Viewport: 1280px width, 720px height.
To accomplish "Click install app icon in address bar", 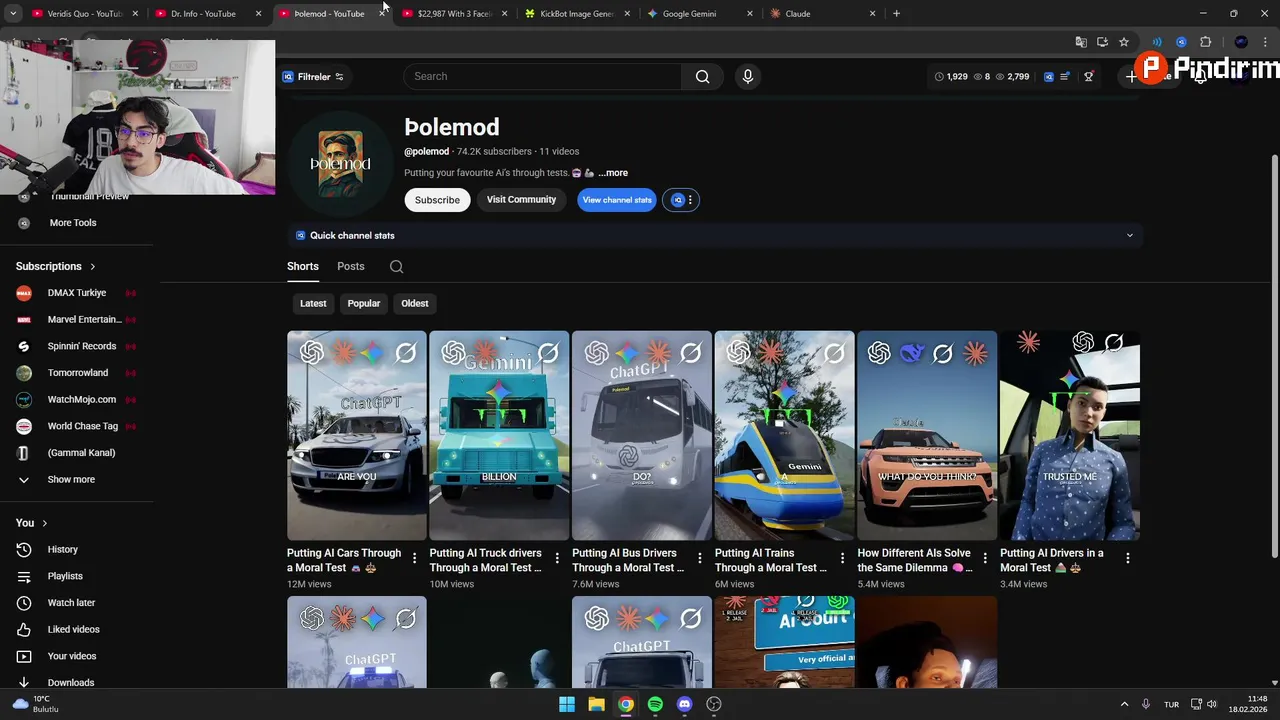I will [1102, 42].
